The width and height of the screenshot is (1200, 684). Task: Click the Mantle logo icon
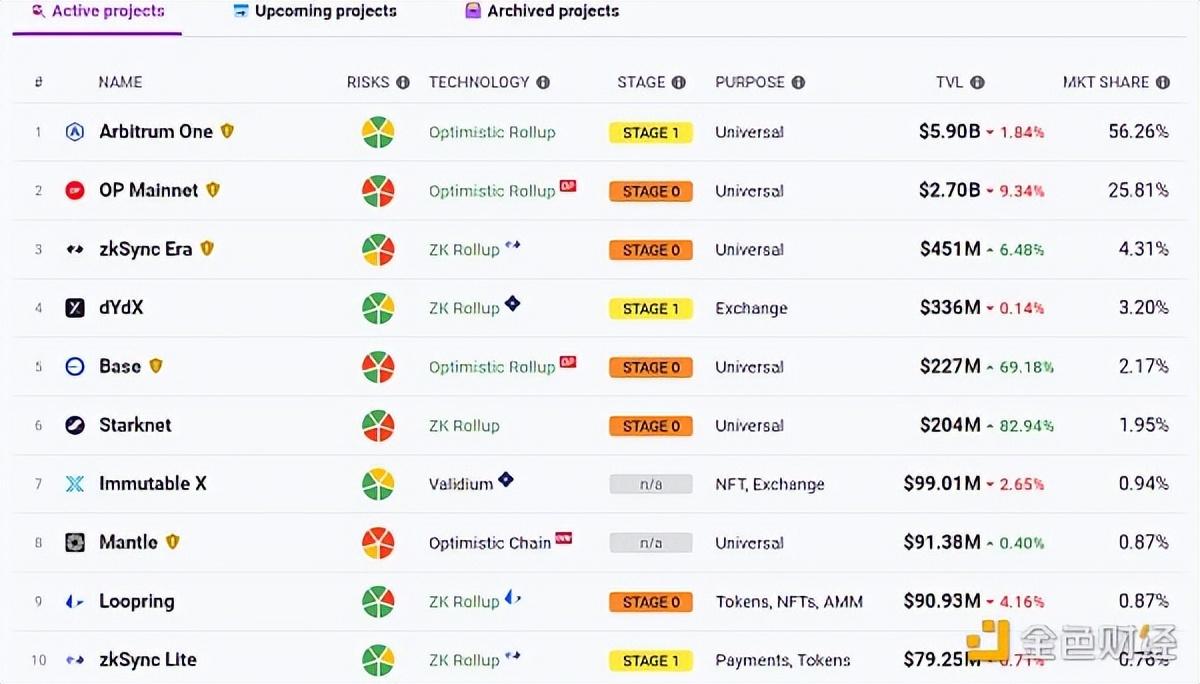tap(75, 543)
